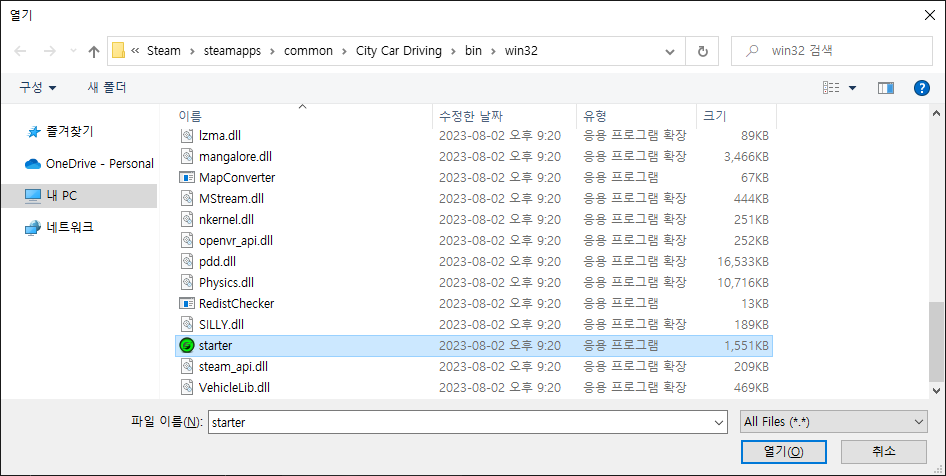This screenshot has height=476, width=946.
Task: Open the 구성 organize dropdown menu
Action: click(37, 87)
